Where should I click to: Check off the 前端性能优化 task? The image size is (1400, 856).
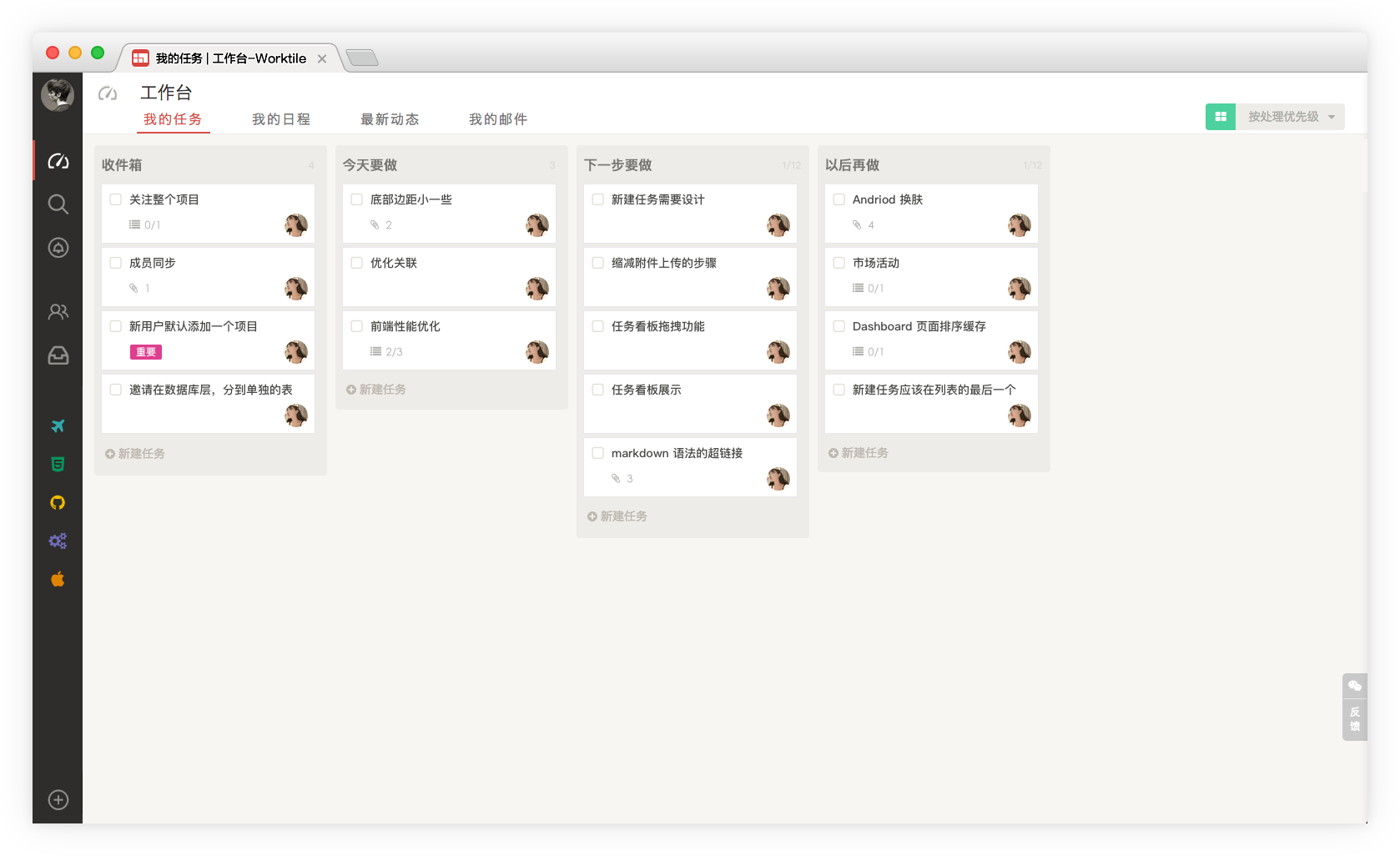click(x=357, y=326)
